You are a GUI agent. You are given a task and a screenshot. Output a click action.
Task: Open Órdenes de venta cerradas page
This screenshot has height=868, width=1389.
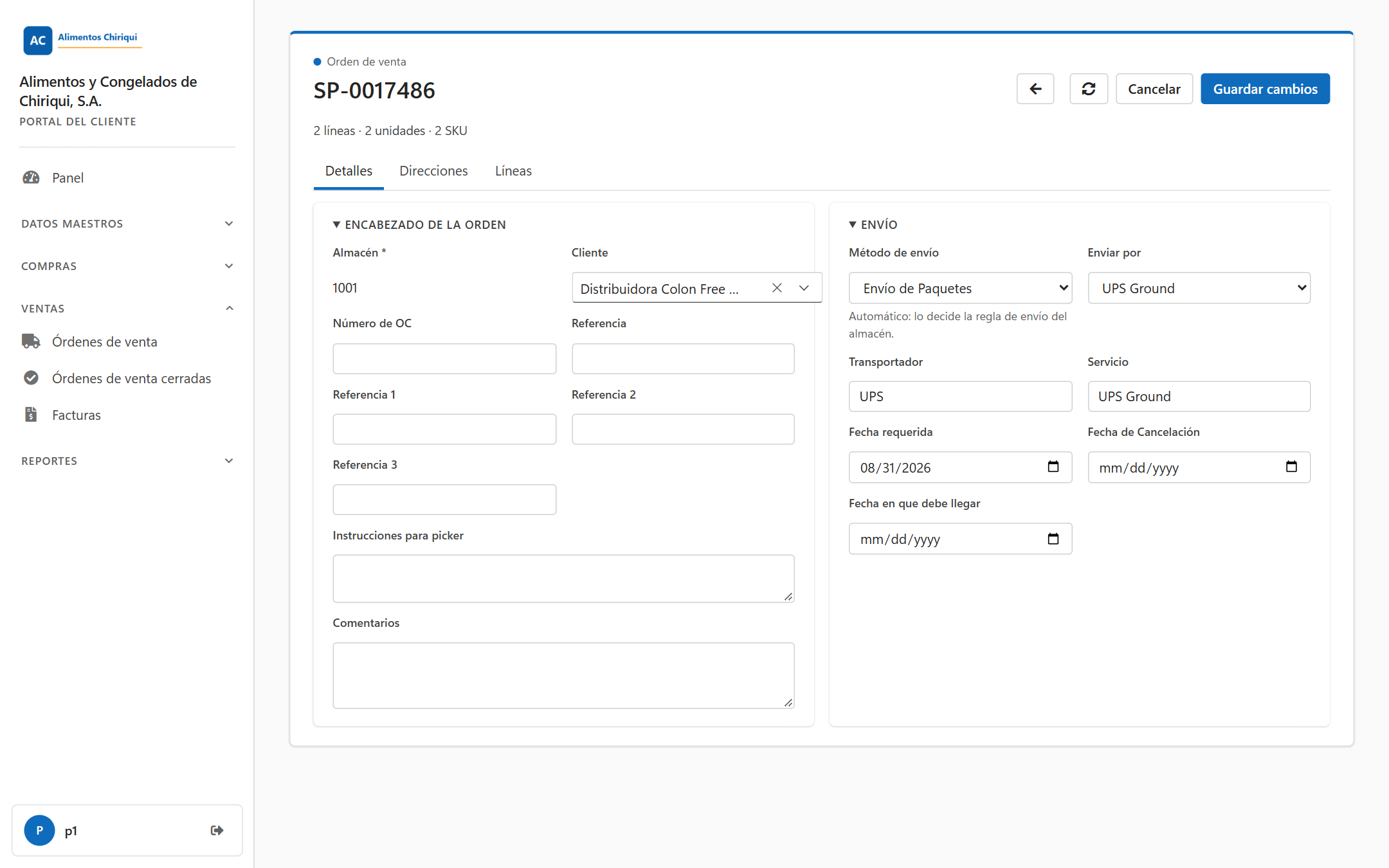tap(131, 378)
